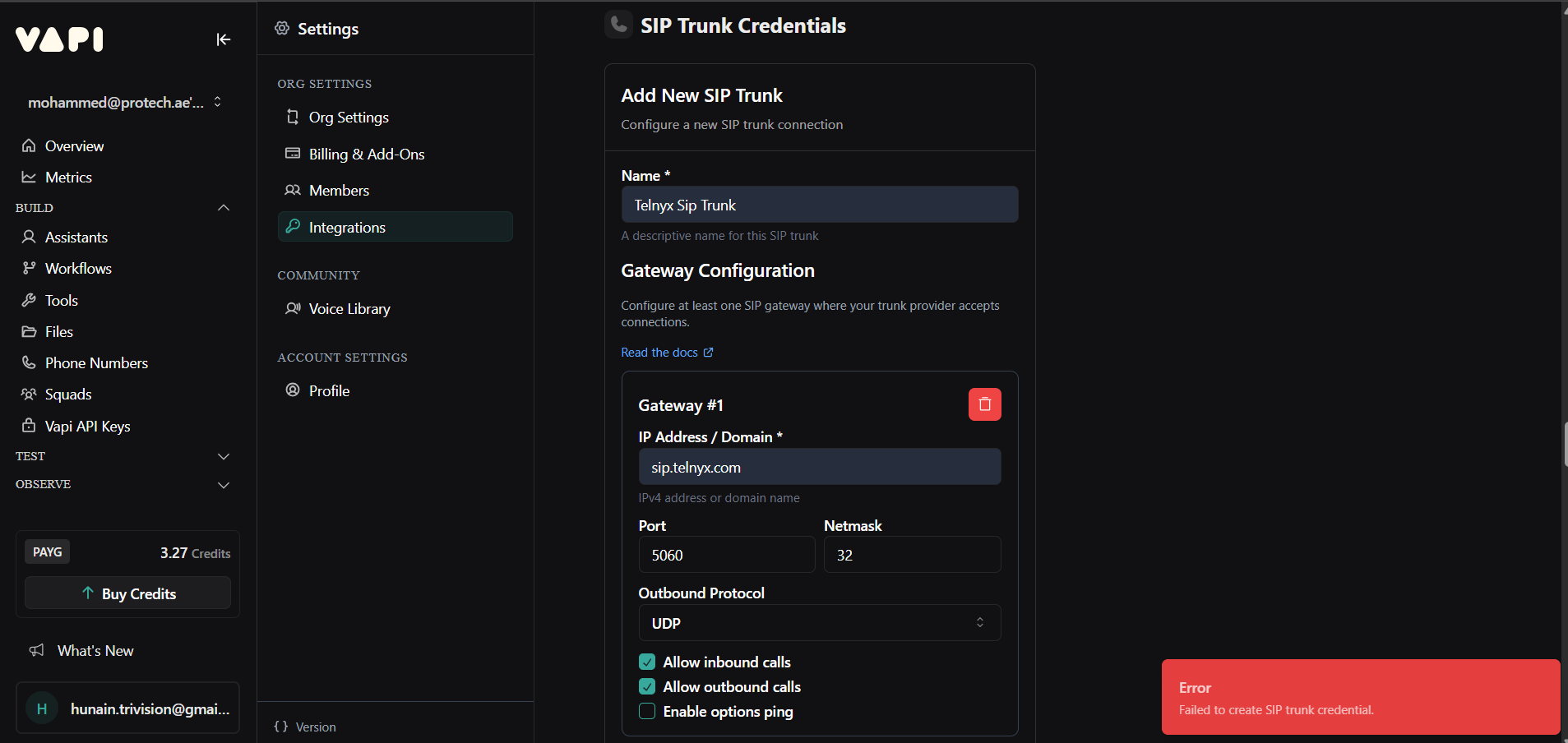Viewport: 1568px width, 743px height.
Task: Open What's New
Action: pyautogui.click(x=95, y=650)
